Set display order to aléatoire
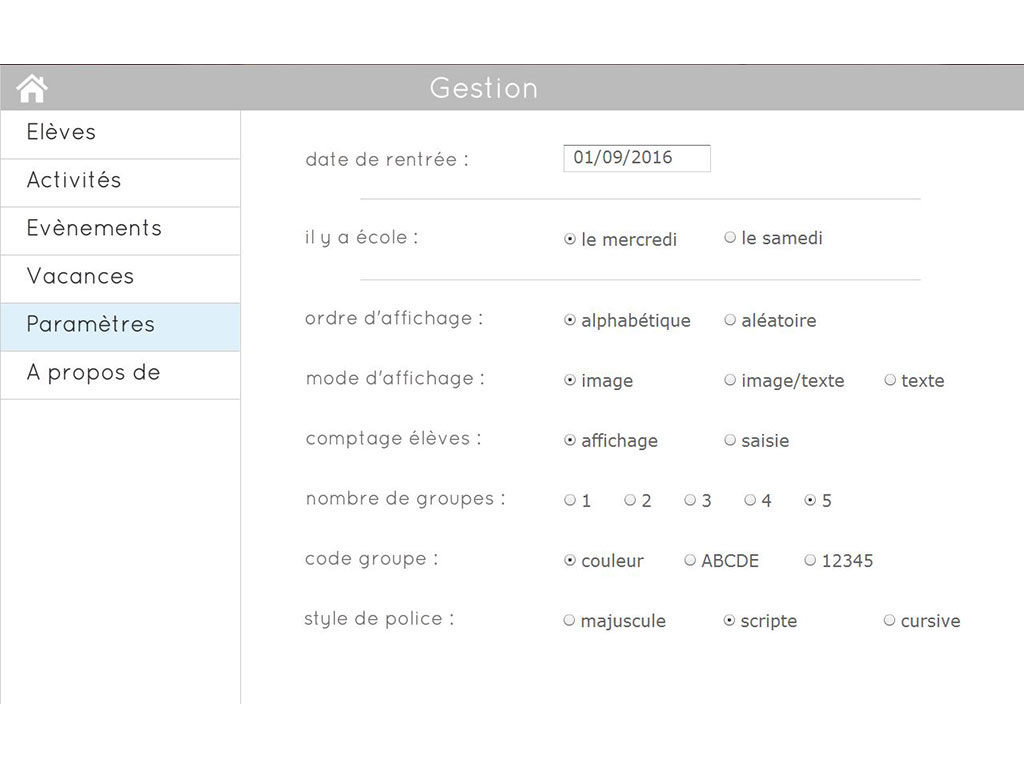The height and width of the screenshot is (768, 1024). (731, 320)
